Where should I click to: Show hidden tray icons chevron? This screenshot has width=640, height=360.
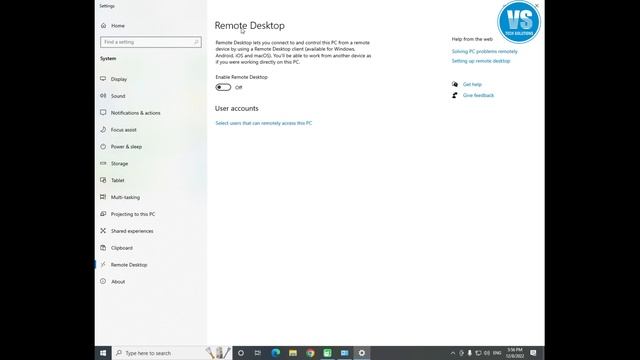pos(453,353)
